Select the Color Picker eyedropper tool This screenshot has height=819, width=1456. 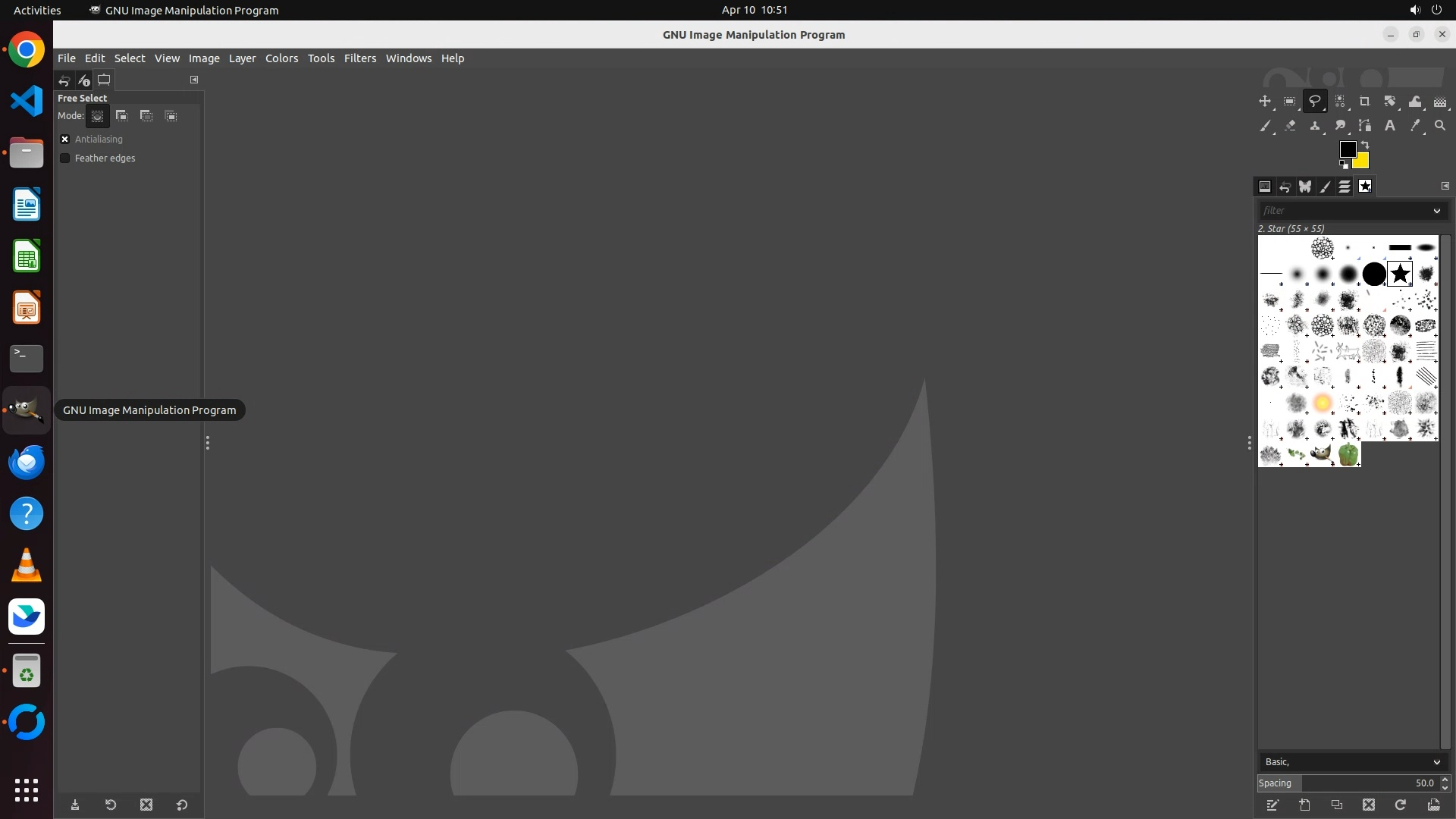1415,126
